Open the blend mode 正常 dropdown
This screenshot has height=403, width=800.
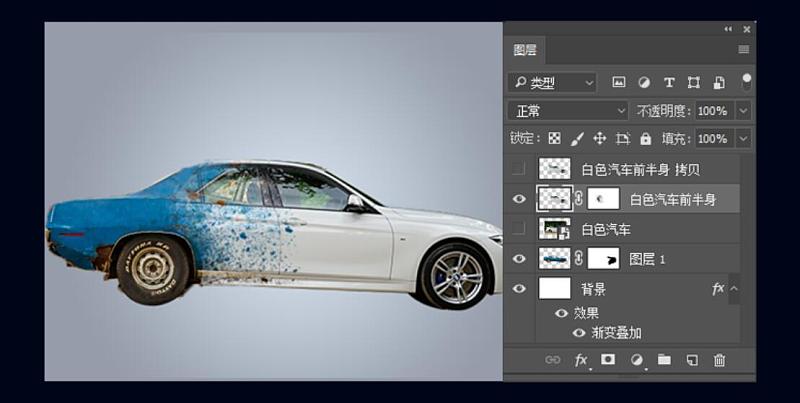(x=568, y=111)
